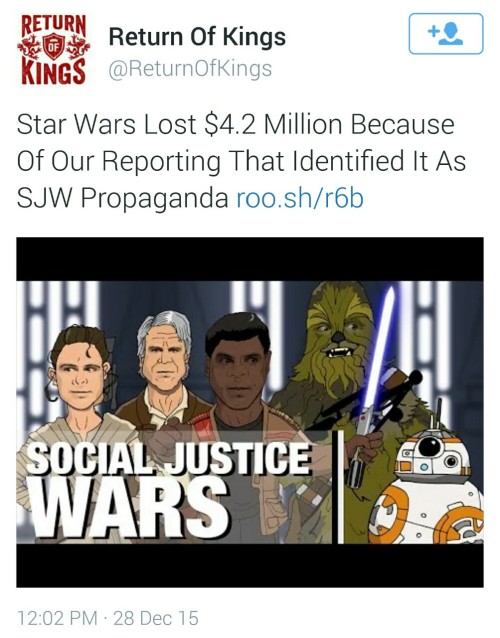
Task: Tap the 'SOCIAL JUSTICE' caption on the image
Action: [168, 458]
